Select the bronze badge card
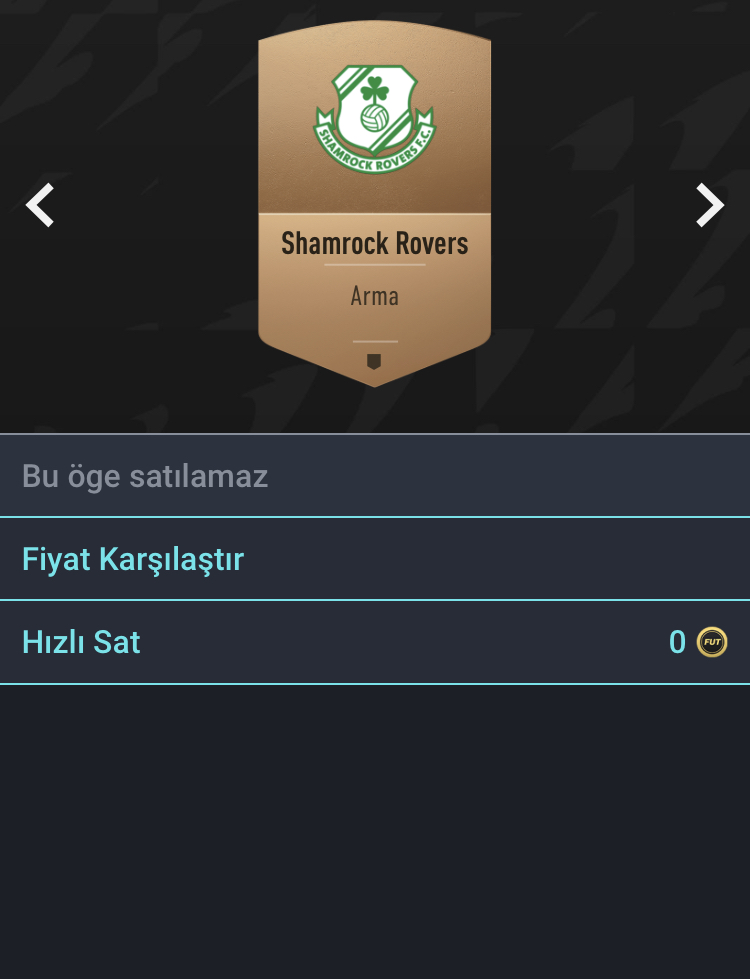 tap(375, 204)
